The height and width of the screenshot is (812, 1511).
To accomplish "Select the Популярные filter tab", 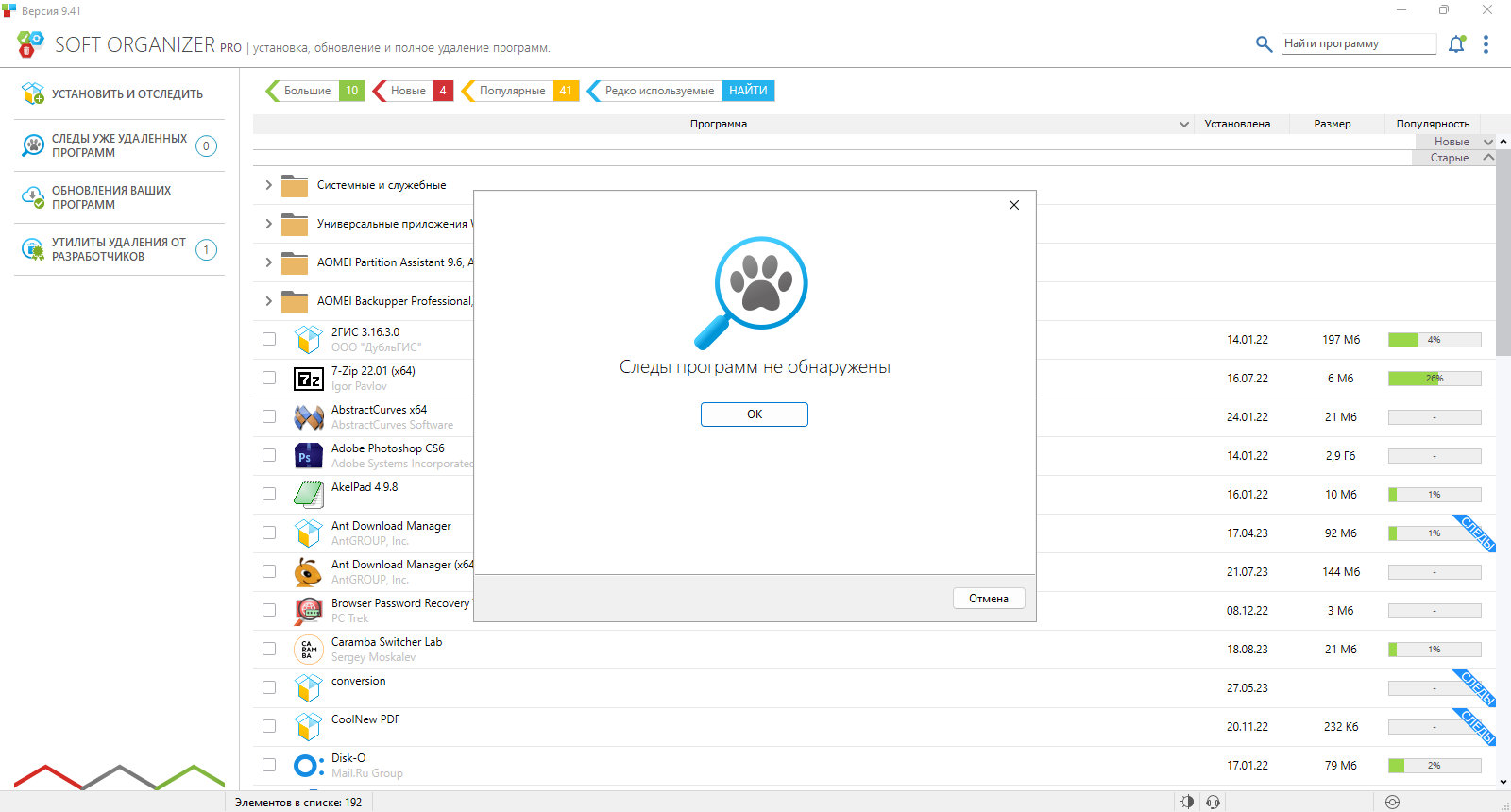I will point(519,91).
